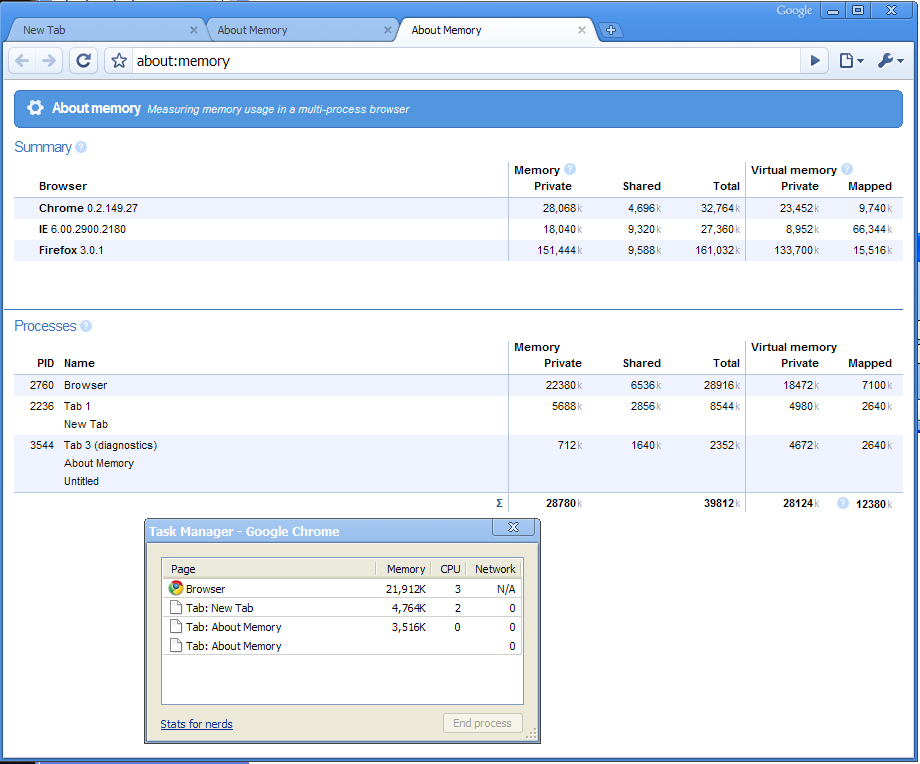The image size is (920, 764).
Task: Open the page control menu dropdown
Action: coord(851,61)
